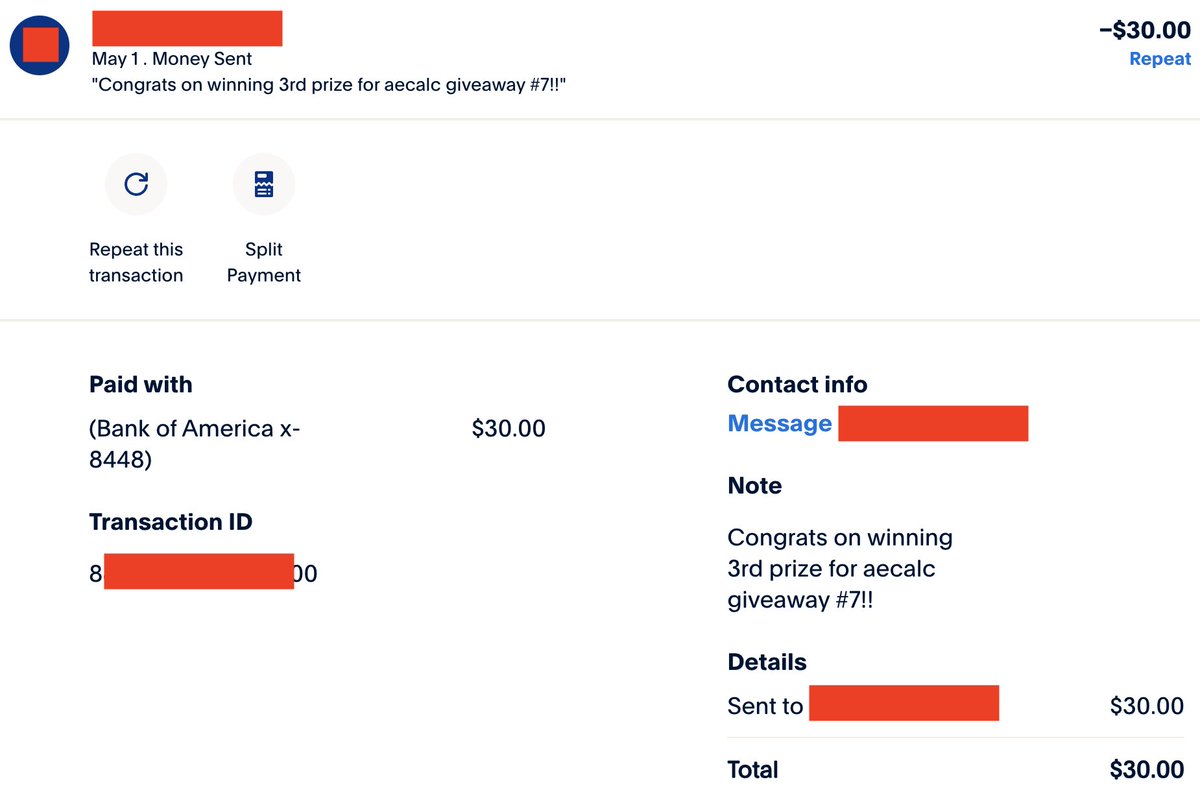Click the blue Repeat link under -$30.00
Screen dimensions: 1200x799
click(x=1160, y=59)
